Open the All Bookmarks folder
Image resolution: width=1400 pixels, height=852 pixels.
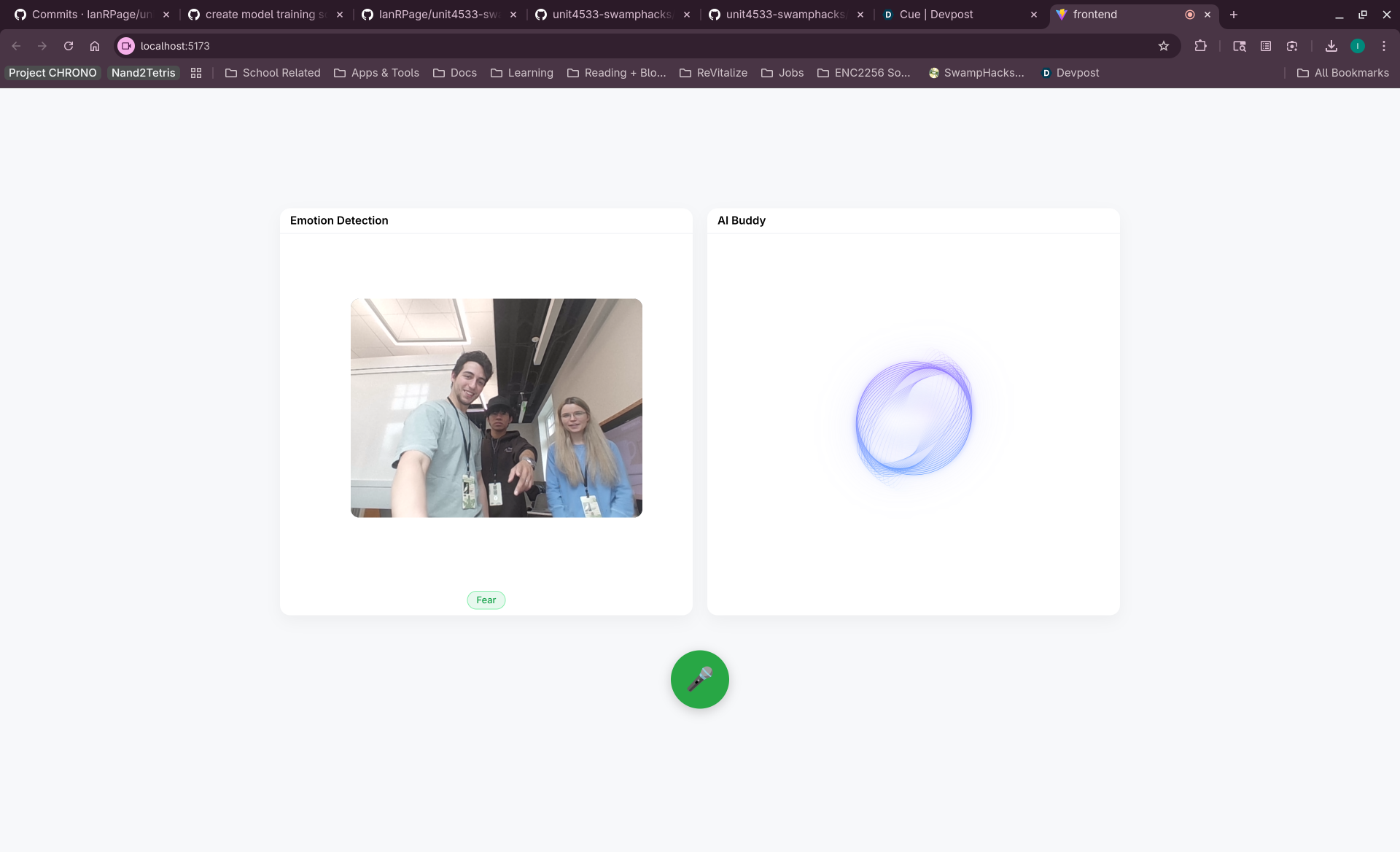(1343, 73)
